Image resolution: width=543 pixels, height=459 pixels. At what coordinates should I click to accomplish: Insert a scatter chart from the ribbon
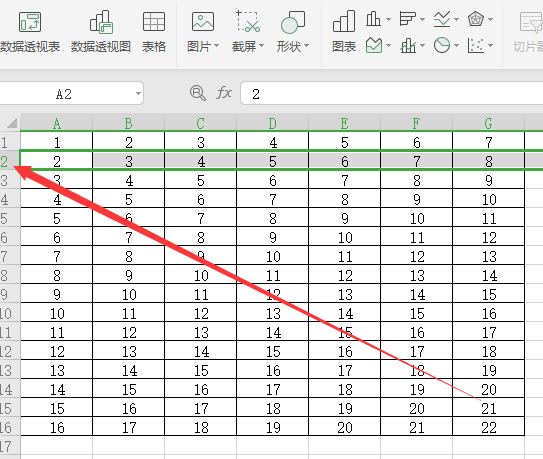coord(475,45)
